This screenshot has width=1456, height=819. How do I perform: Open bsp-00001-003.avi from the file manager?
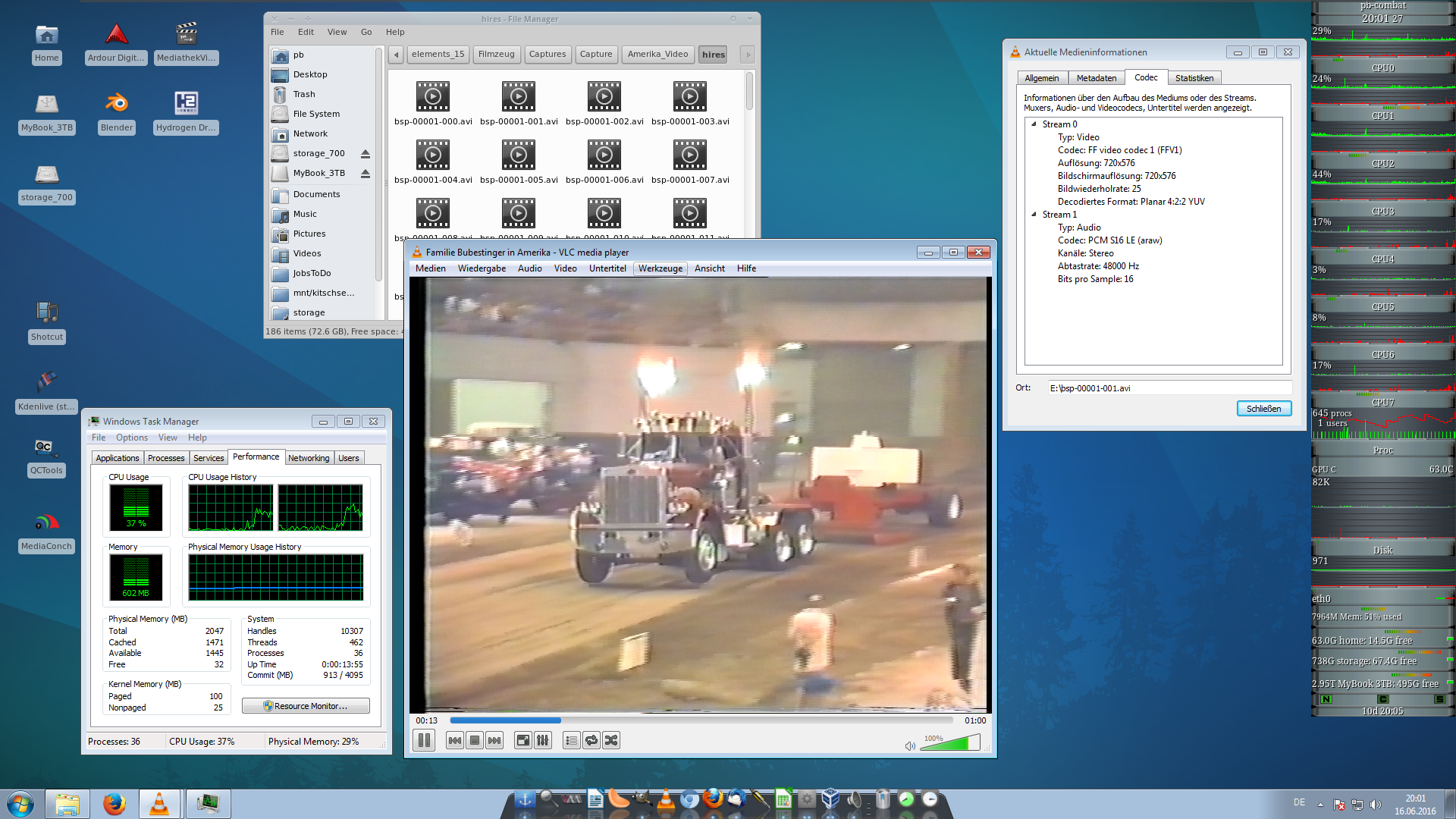(x=689, y=97)
